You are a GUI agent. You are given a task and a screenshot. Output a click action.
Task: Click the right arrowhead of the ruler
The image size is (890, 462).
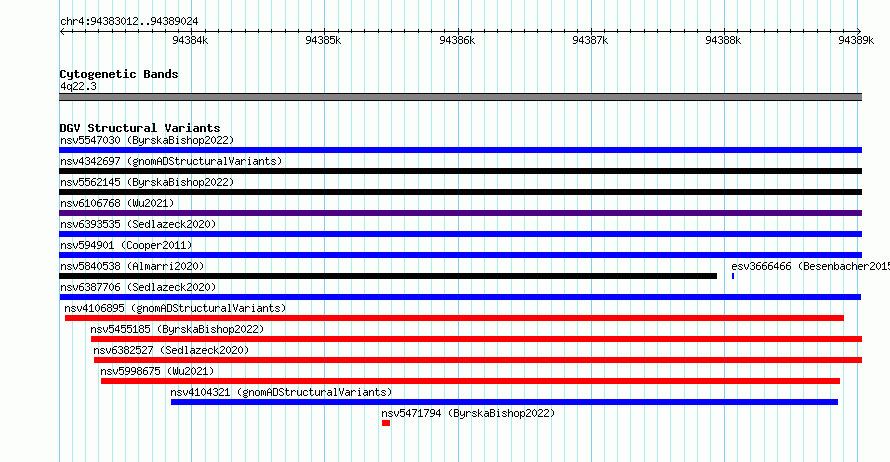click(859, 32)
